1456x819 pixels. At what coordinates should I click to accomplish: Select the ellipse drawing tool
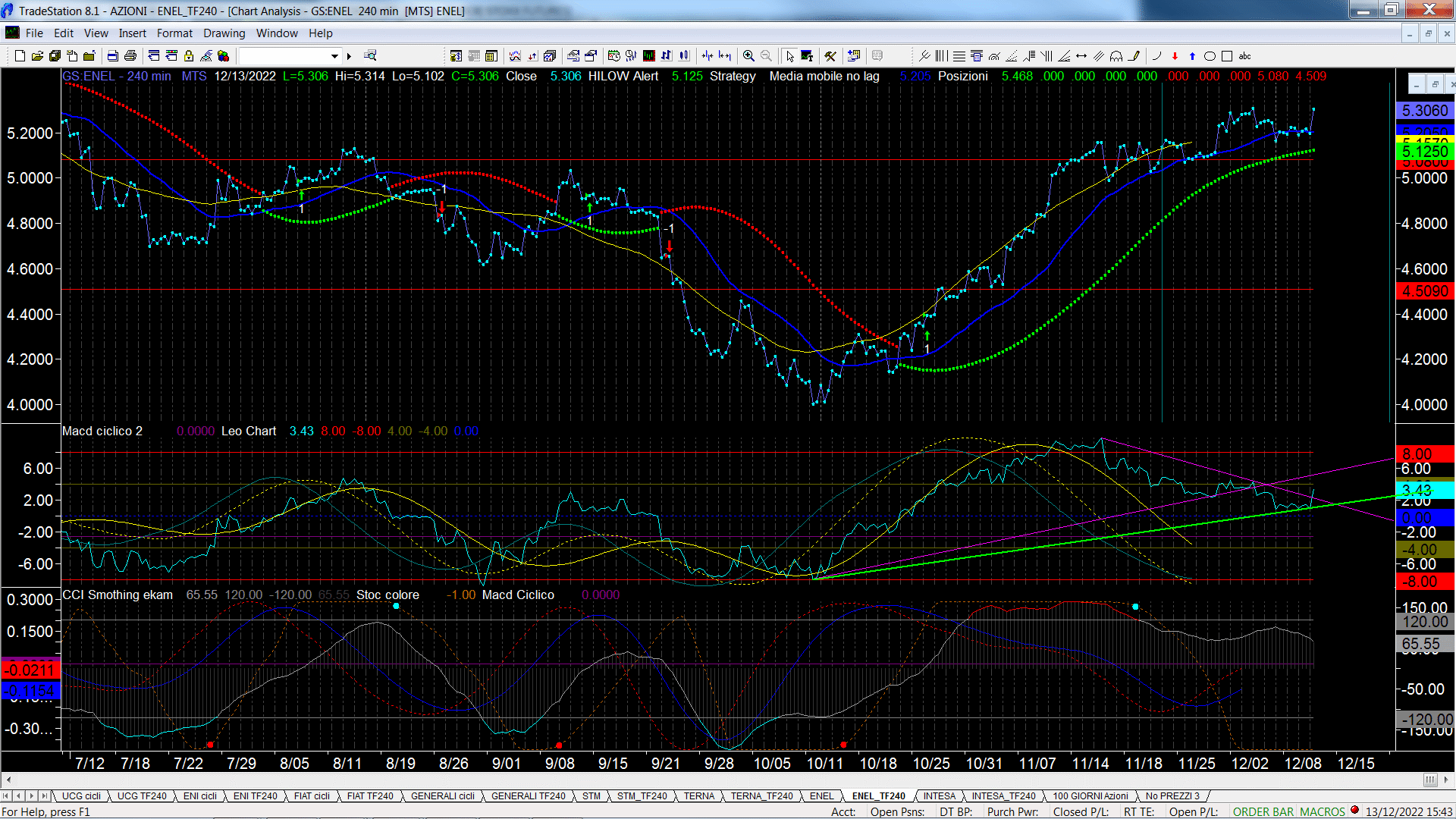click(1210, 56)
